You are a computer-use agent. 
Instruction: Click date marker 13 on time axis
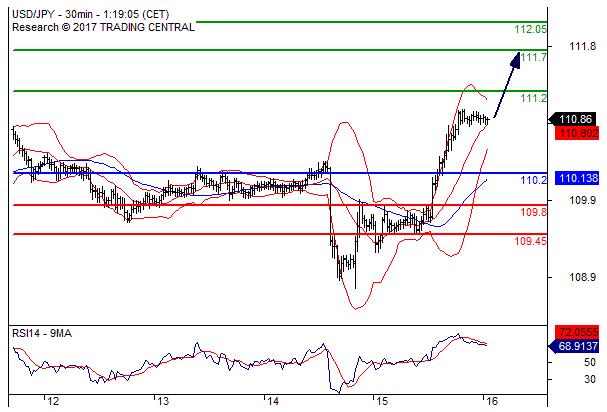(x=163, y=401)
